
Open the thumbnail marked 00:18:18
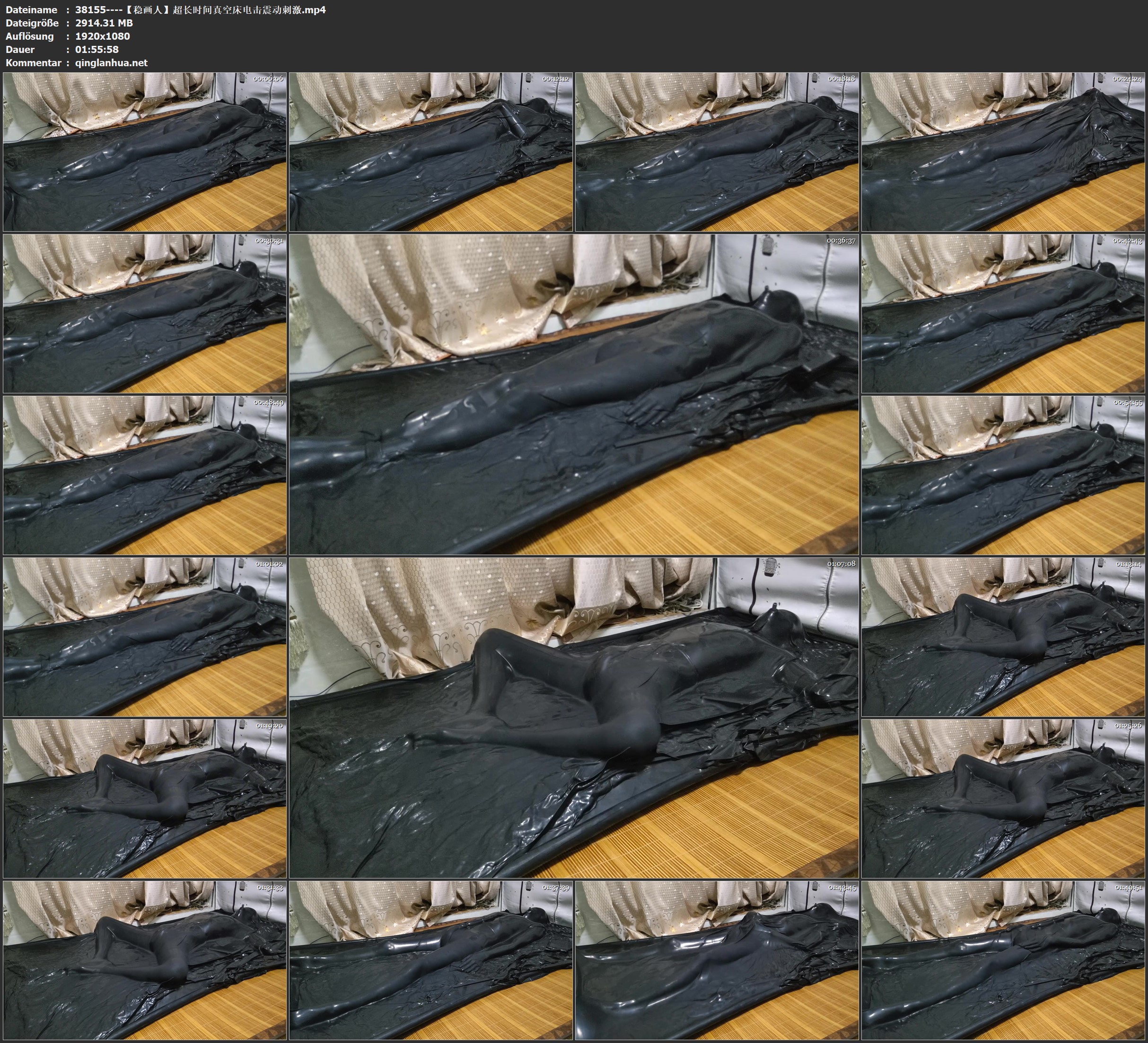click(x=718, y=151)
